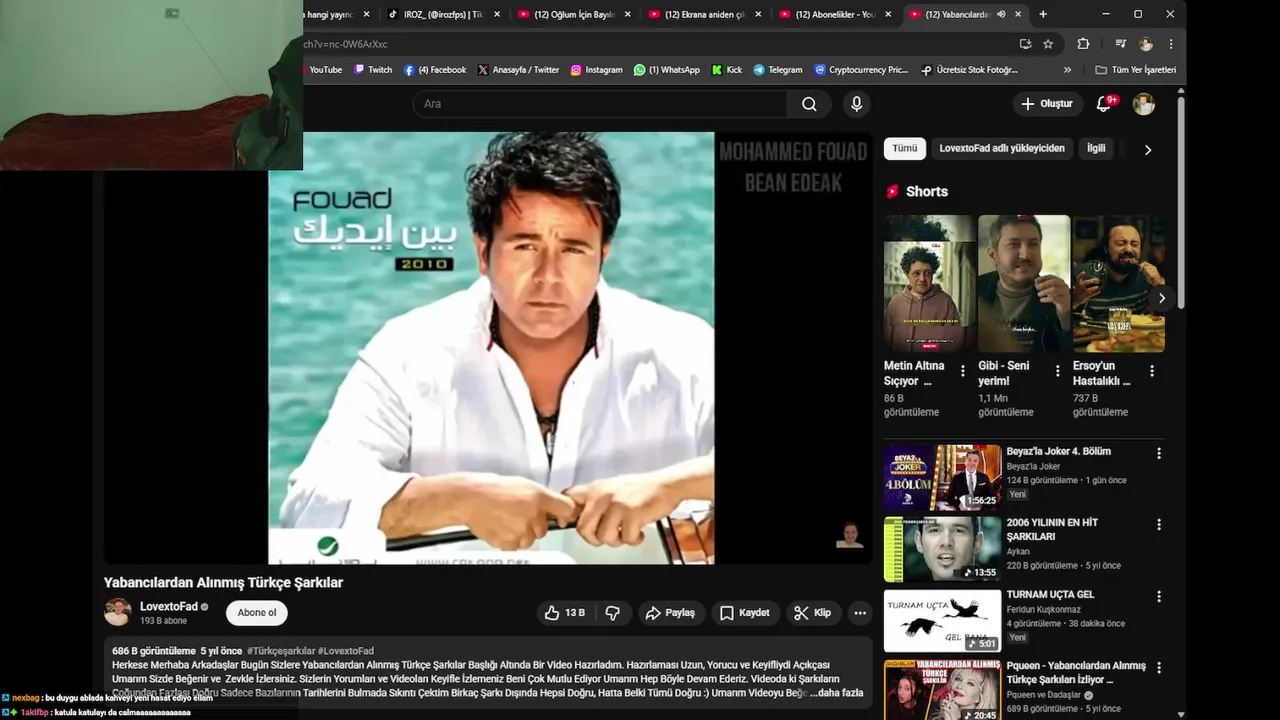
Task: Open the WhatsApp bookmark
Action: (666, 70)
